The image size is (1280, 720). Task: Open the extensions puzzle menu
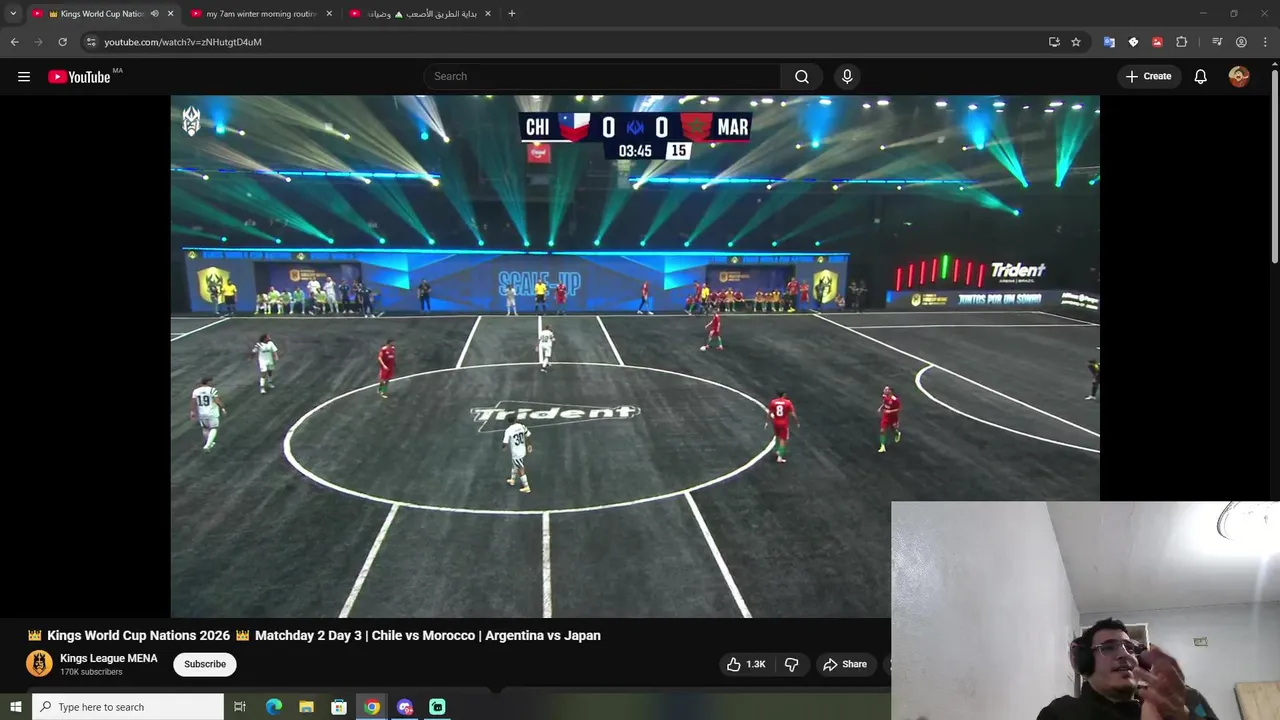(1181, 42)
